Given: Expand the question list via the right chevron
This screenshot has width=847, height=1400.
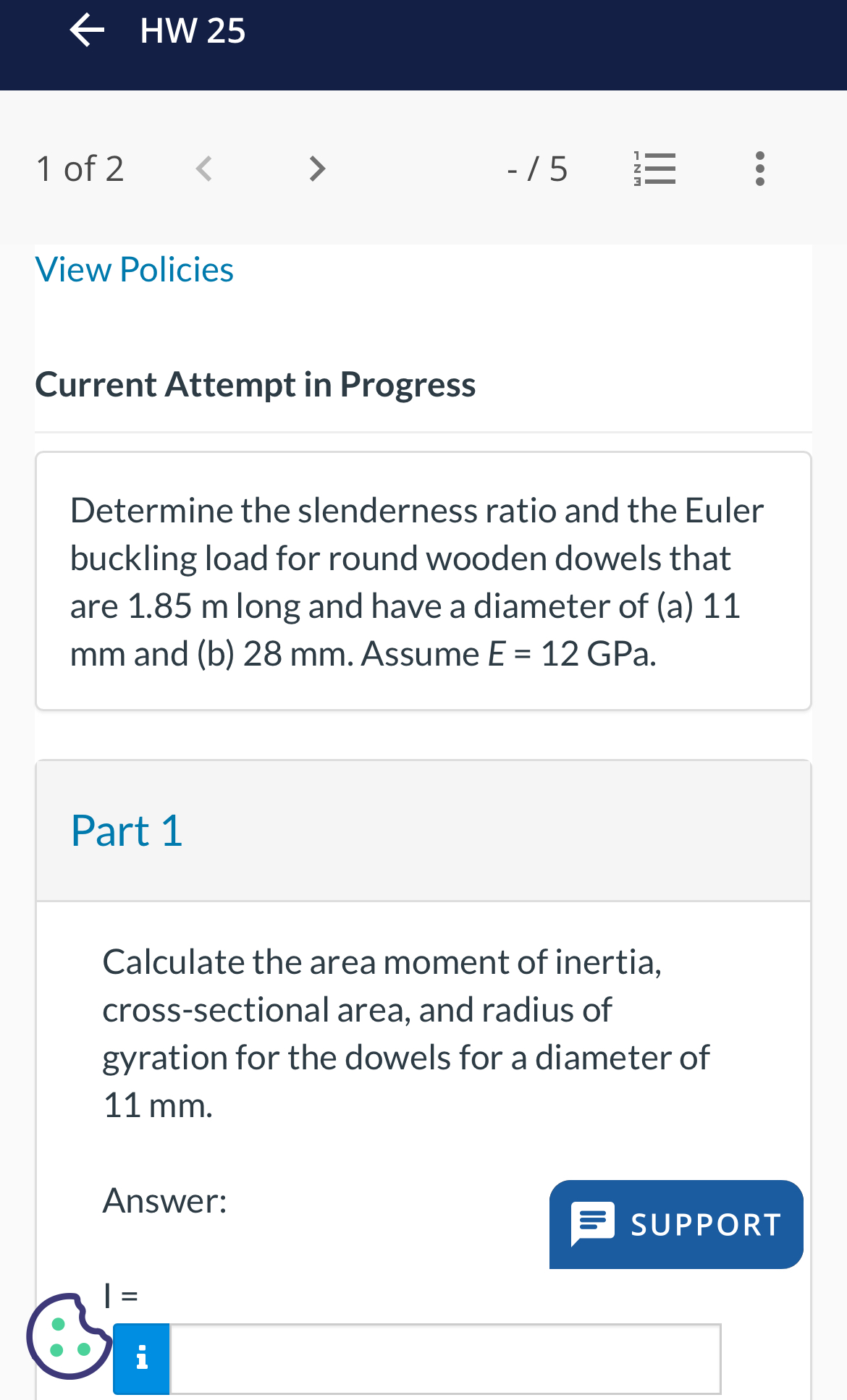Looking at the screenshot, I should (316, 167).
